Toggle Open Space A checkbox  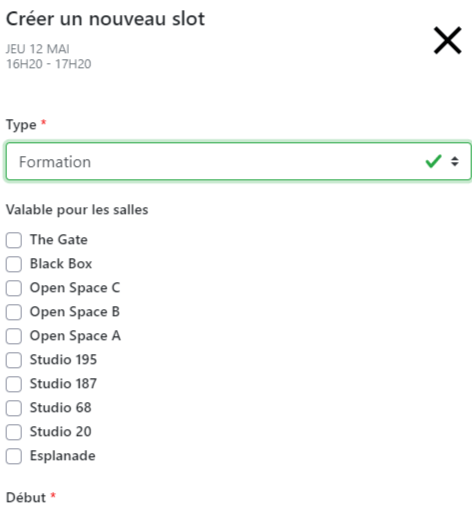14,336
